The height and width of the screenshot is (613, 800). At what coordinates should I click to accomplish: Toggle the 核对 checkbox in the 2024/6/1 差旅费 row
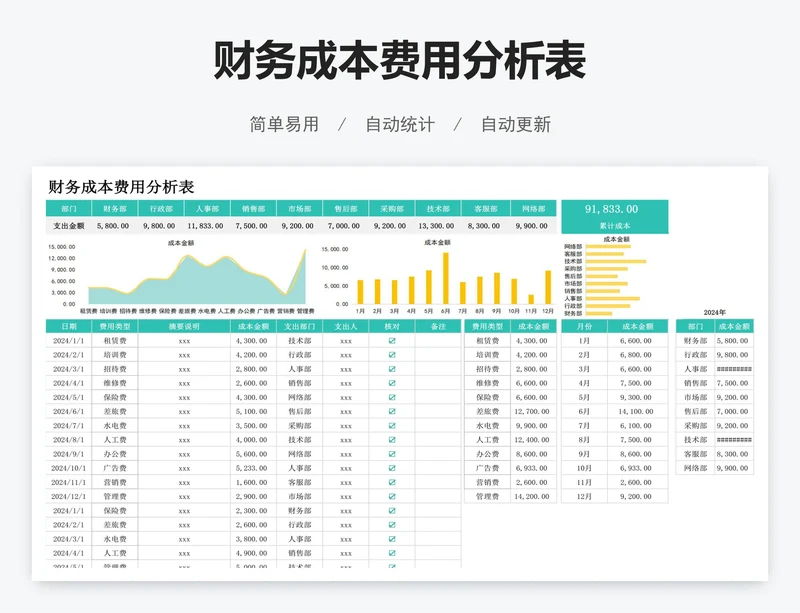392,411
